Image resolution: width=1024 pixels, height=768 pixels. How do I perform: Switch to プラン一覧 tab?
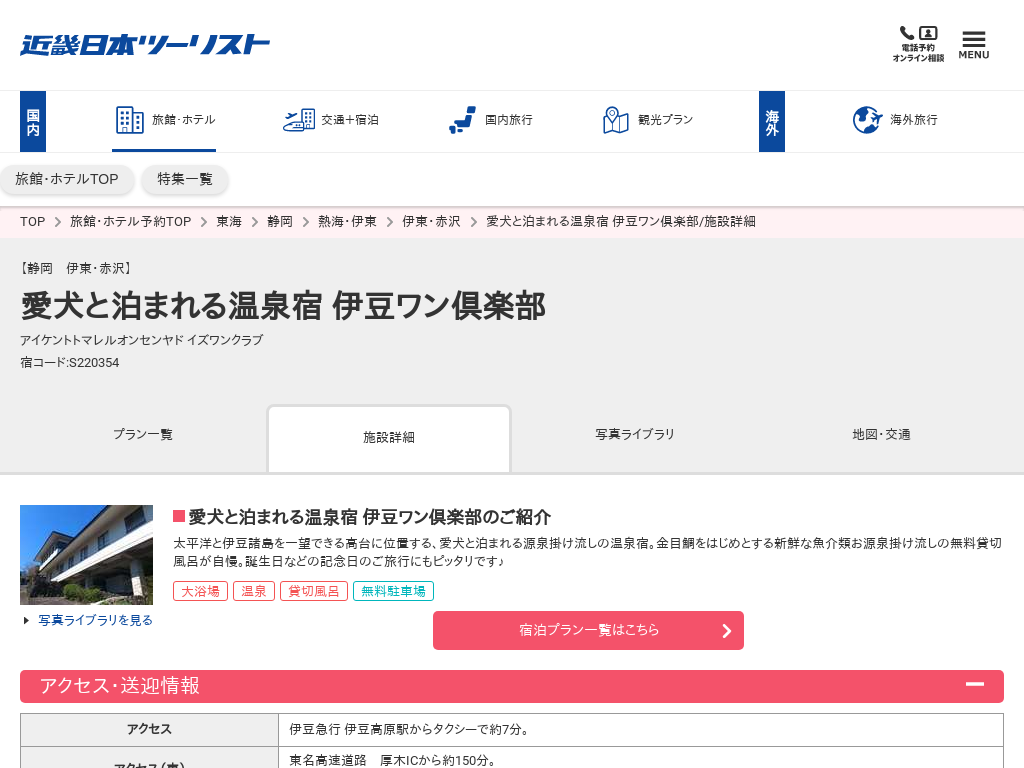coord(143,434)
